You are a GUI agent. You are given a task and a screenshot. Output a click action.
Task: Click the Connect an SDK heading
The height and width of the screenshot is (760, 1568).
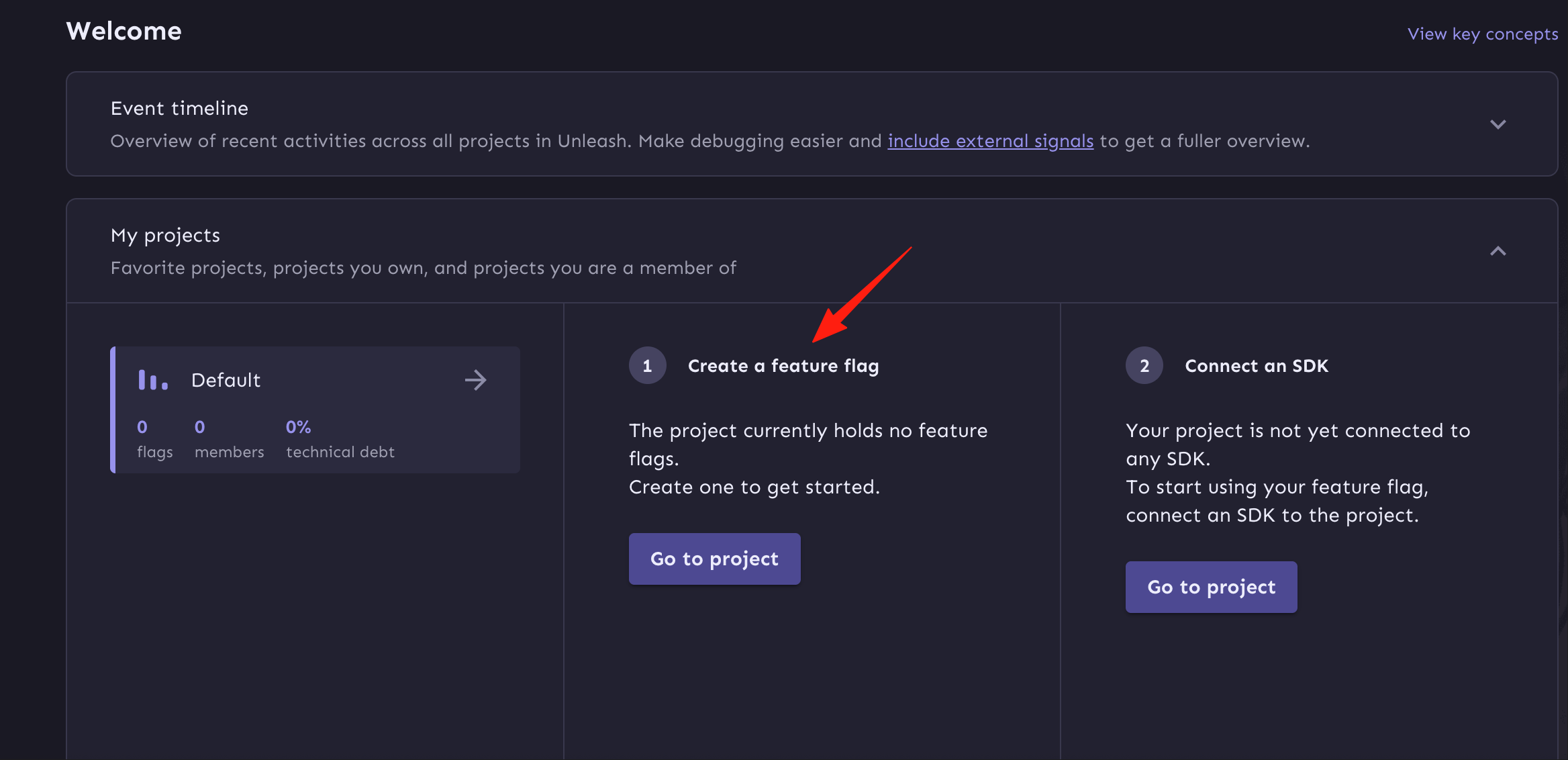click(1257, 366)
